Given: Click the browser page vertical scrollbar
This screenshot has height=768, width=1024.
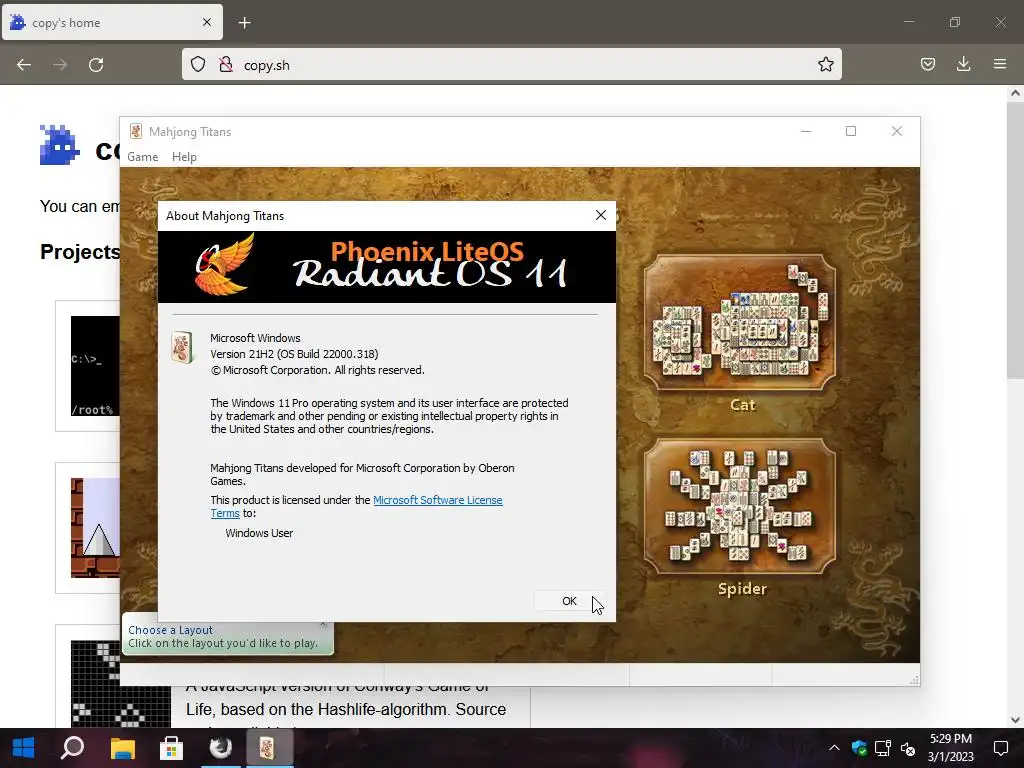Looking at the screenshot, I should tap(1015, 239).
